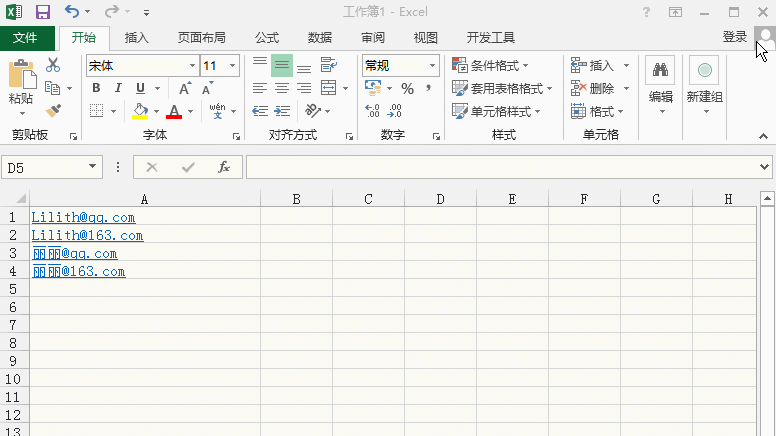Wrap text in the cell
The width and height of the screenshot is (776, 436).
click(328, 65)
